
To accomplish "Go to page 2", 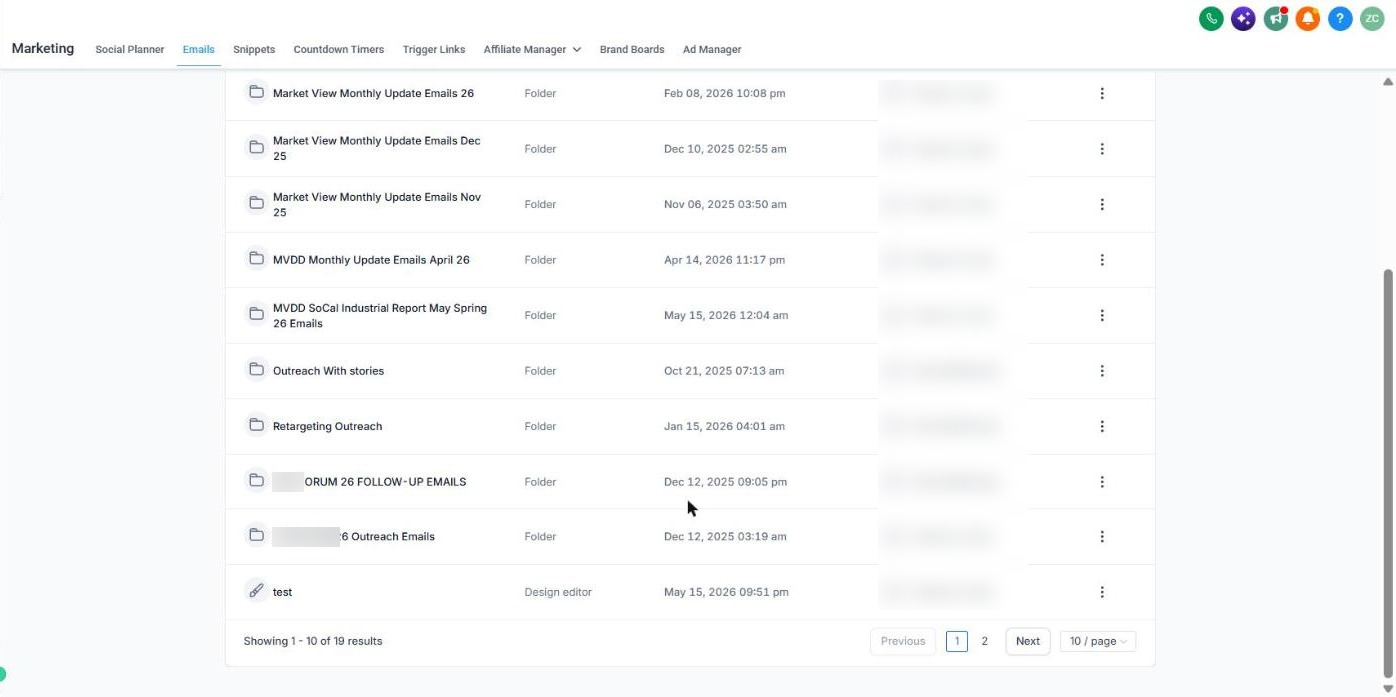I will coord(984,641).
